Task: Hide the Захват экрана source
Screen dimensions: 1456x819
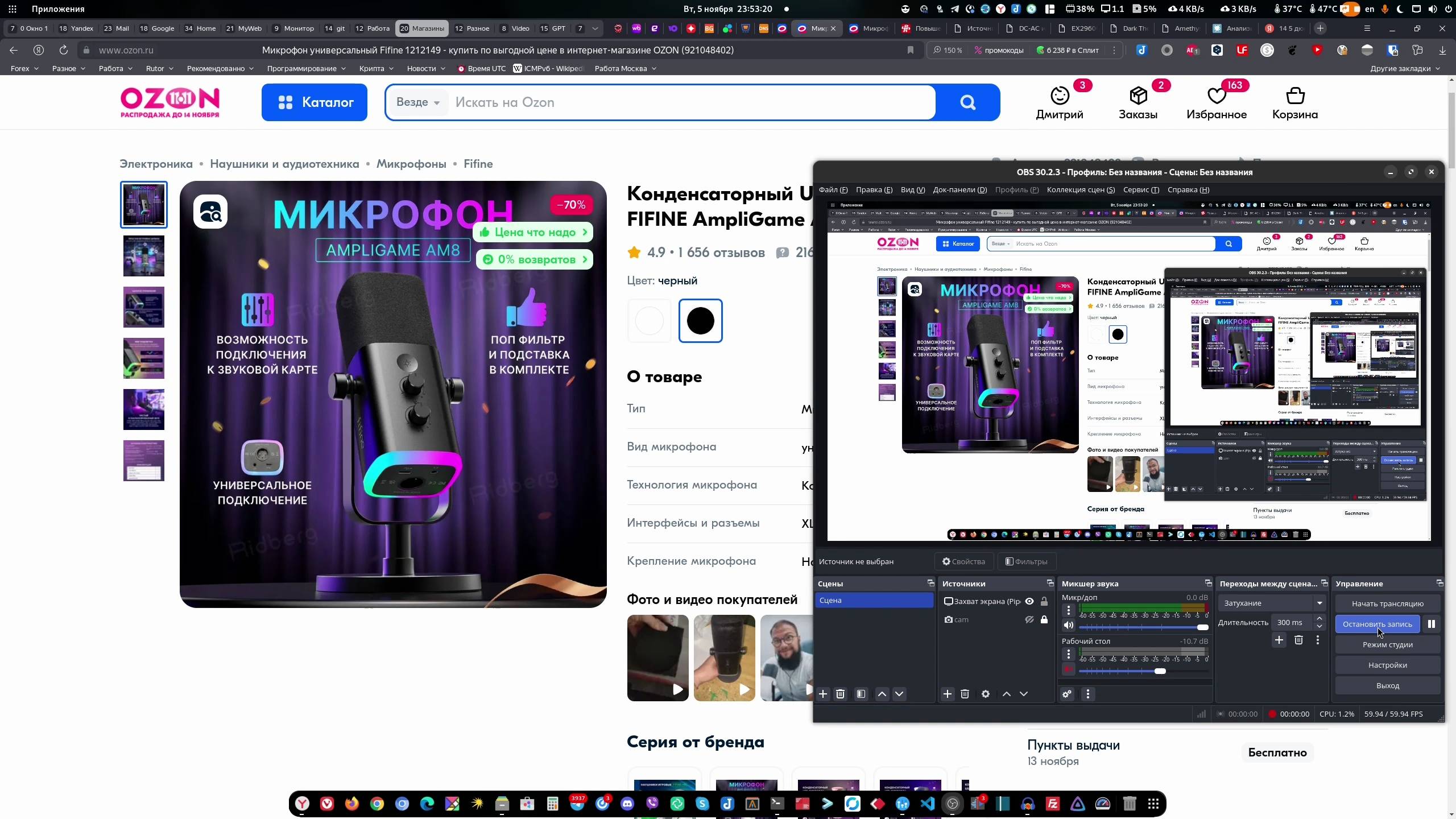Action: point(1029,601)
